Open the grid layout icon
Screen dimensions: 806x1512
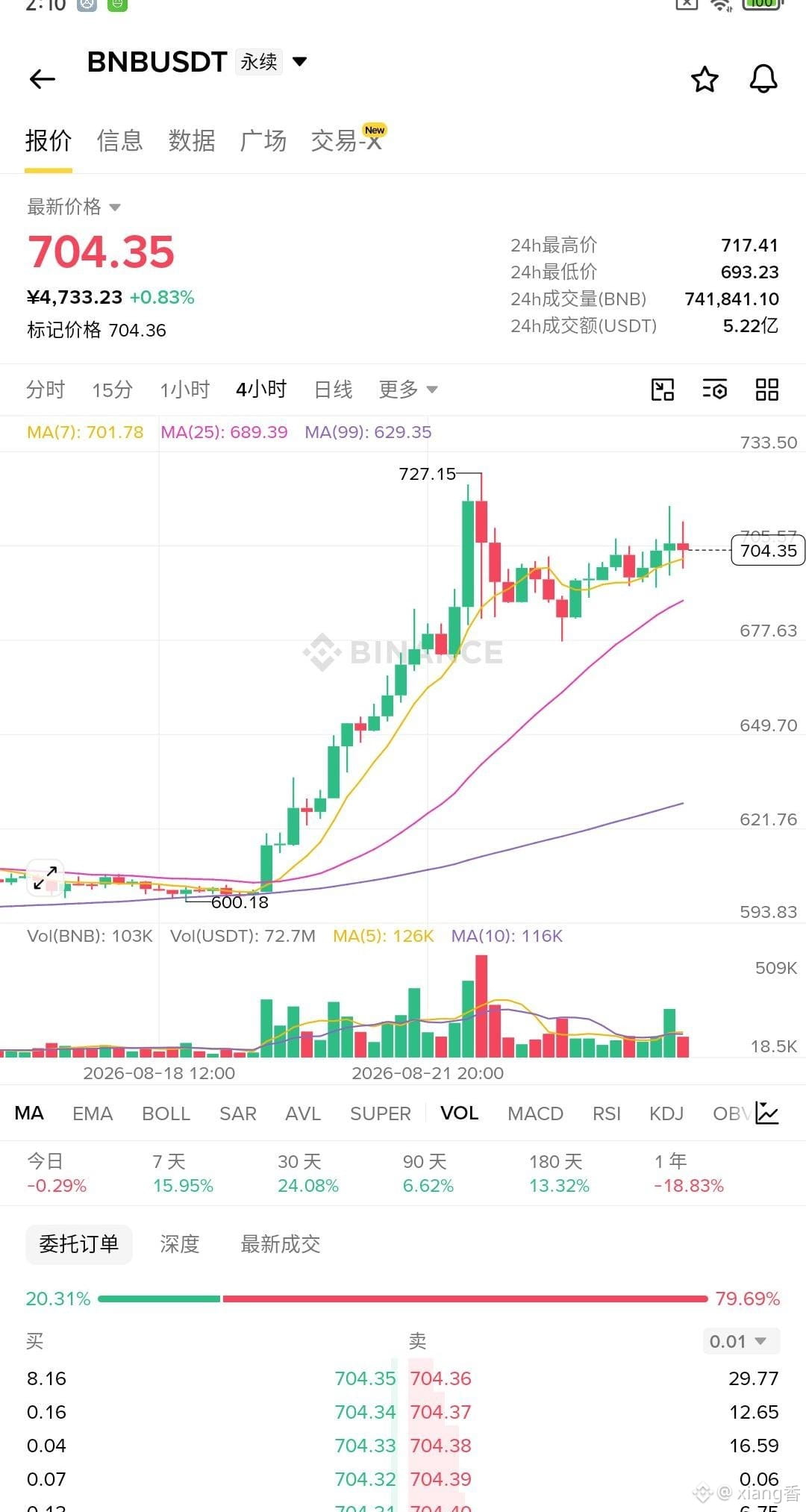coord(767,390)
